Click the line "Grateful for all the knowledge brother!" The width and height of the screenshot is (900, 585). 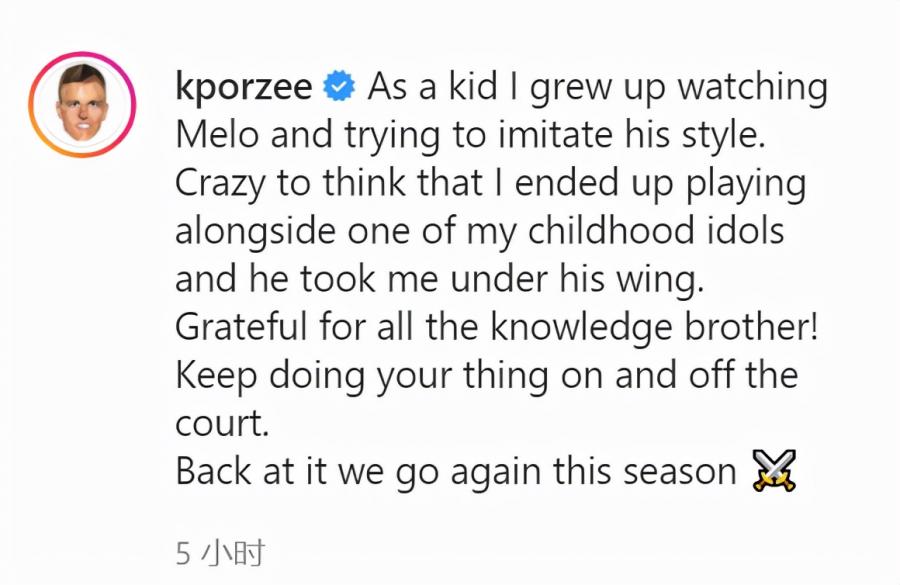pos(496,327)
